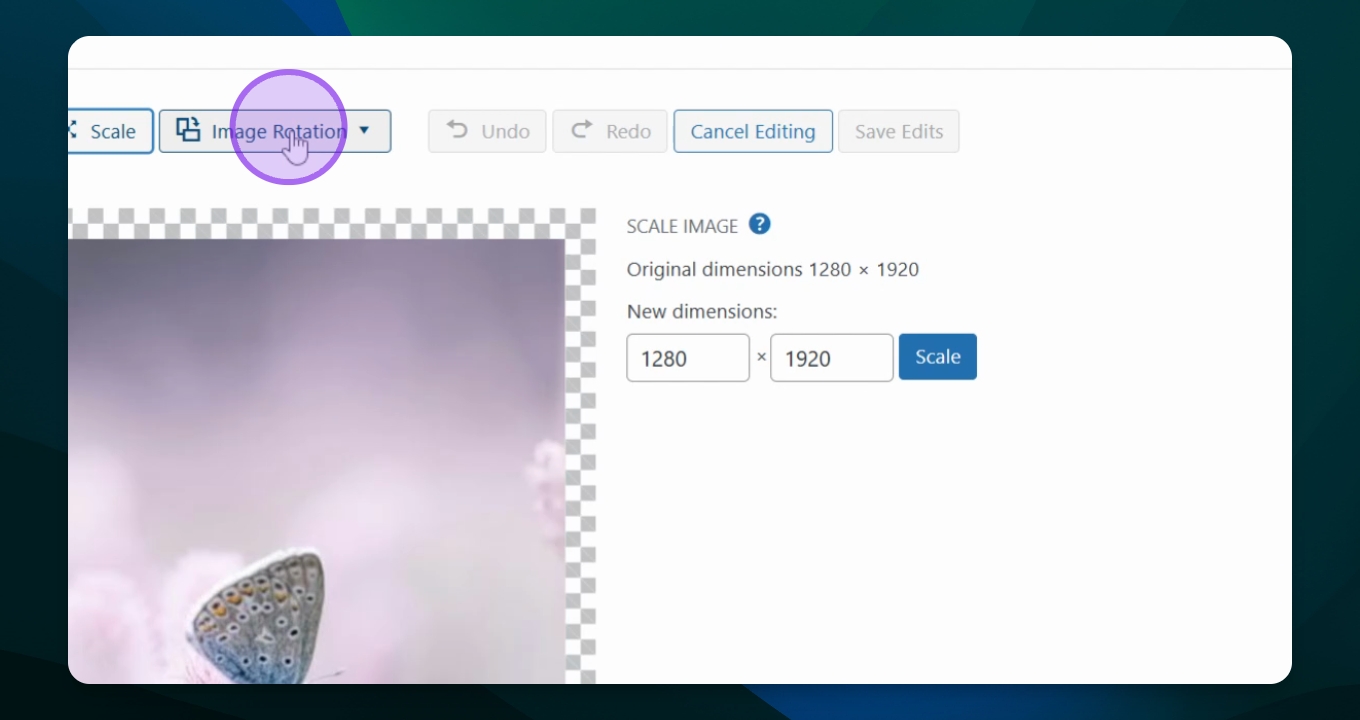Viewport: 1360px width, 720px height.
Task: Click the Scale toolbar button
Action: [x=110, y=131]
